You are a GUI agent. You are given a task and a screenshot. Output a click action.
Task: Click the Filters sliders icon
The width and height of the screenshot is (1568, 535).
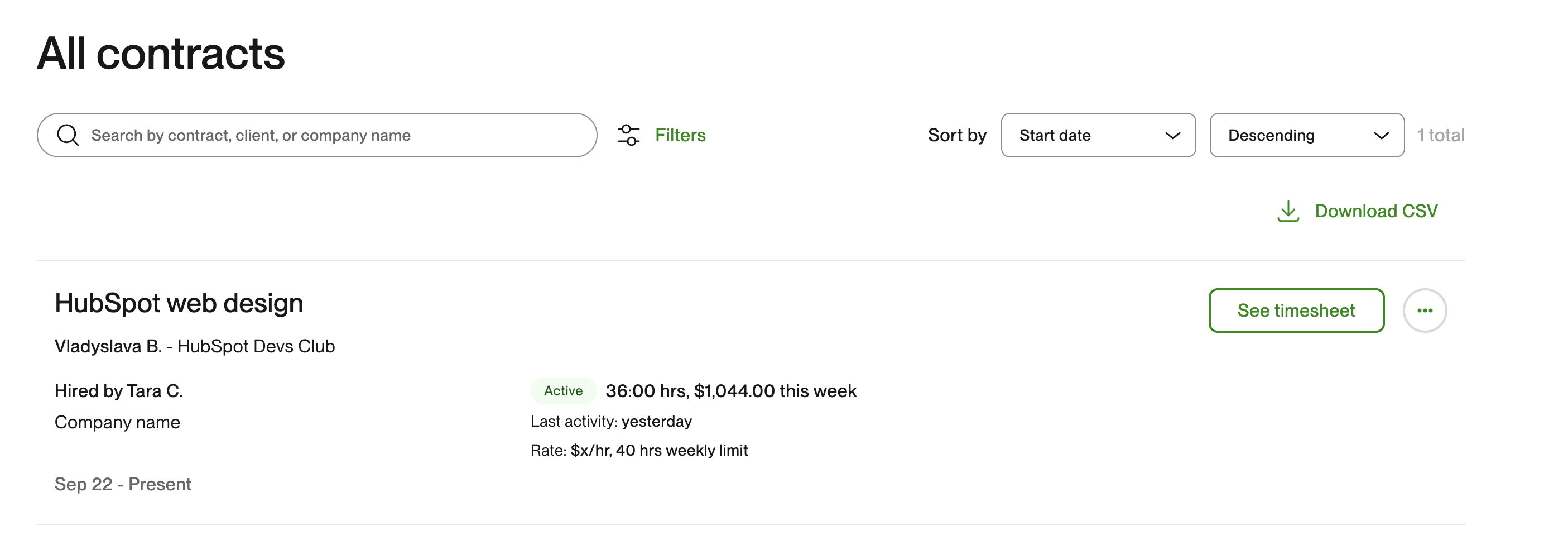click(x=628, y=135)
